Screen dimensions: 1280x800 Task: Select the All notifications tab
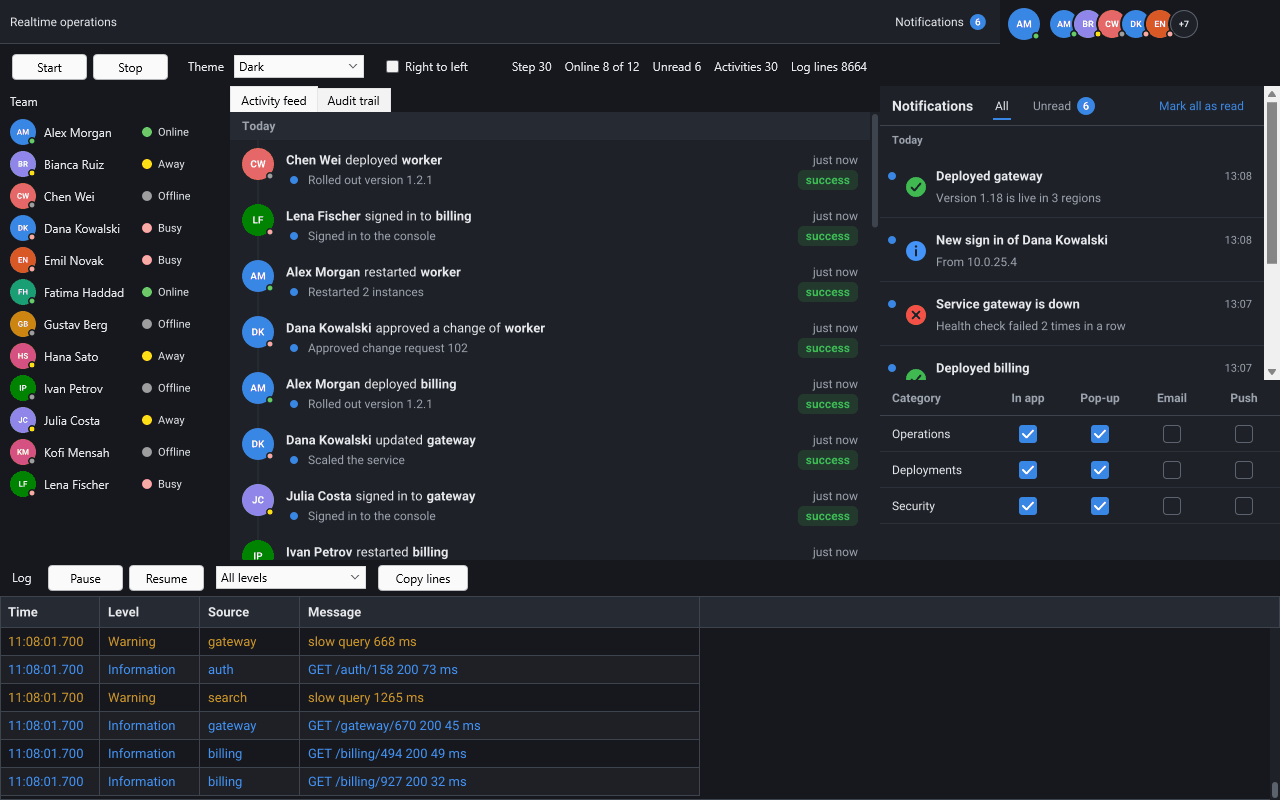(1002, 106)
